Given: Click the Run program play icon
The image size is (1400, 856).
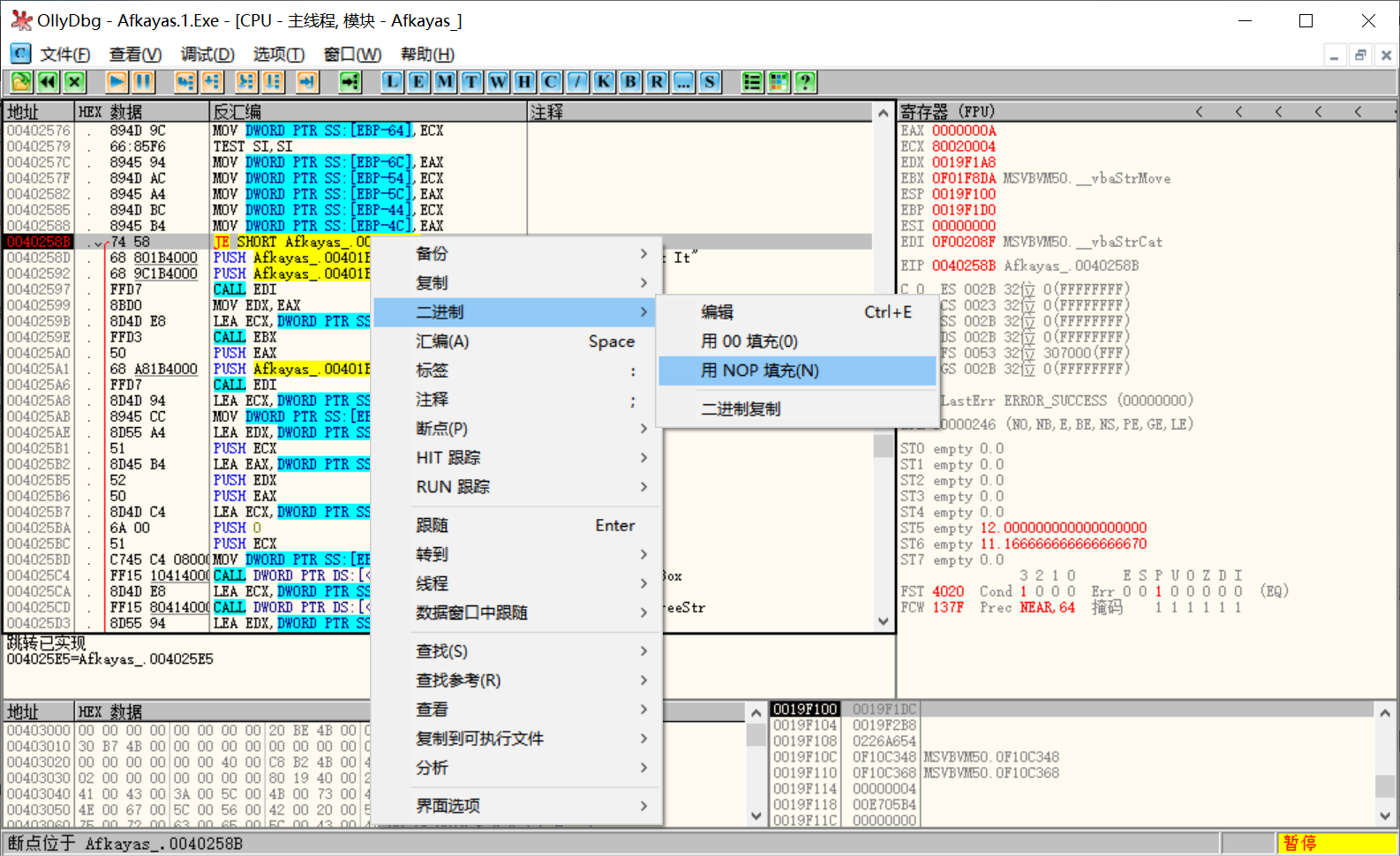Looking at the screenshot, I should 117,82.
